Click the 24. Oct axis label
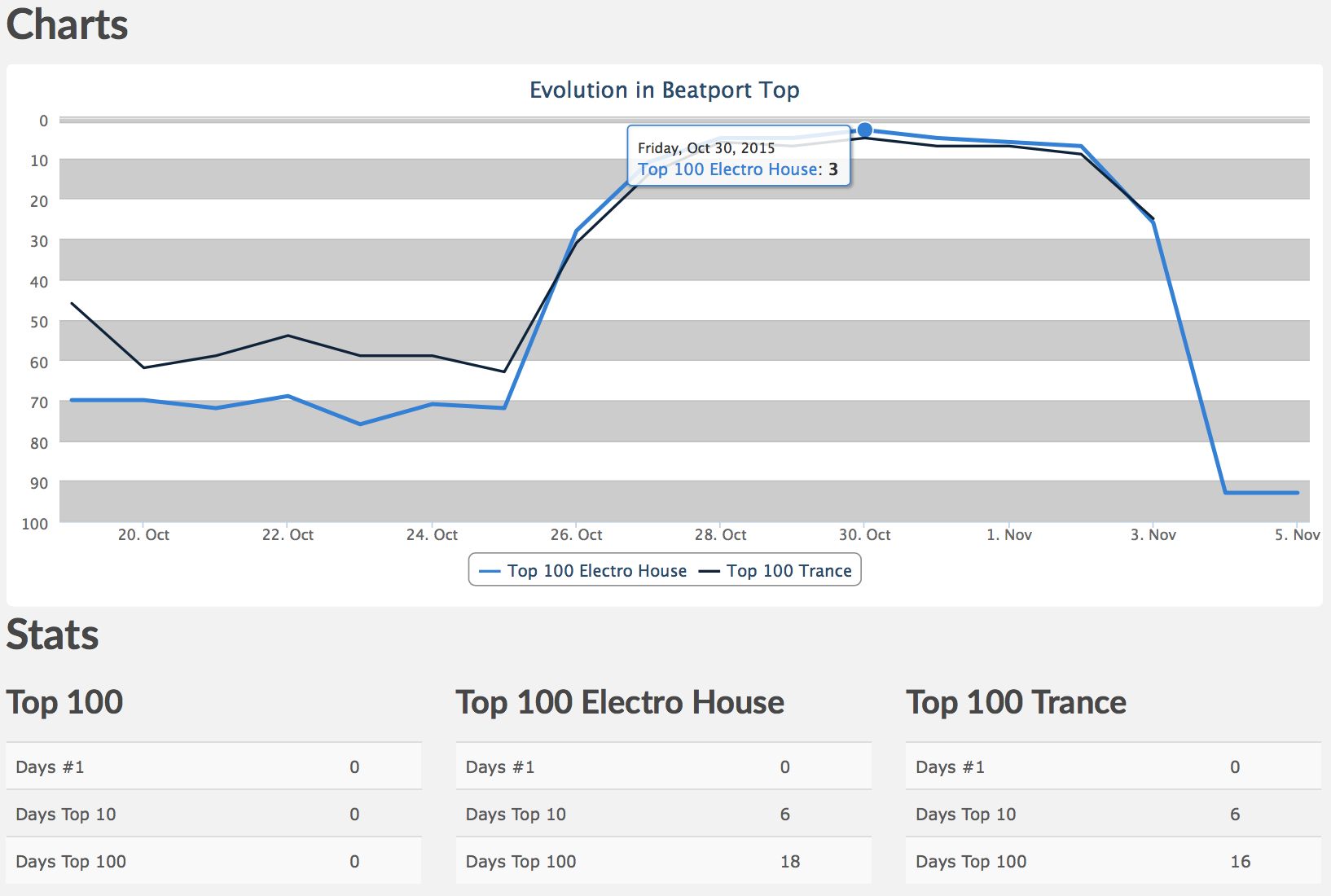Viewport: 1331px width, 896px height. tap(432, 535)
